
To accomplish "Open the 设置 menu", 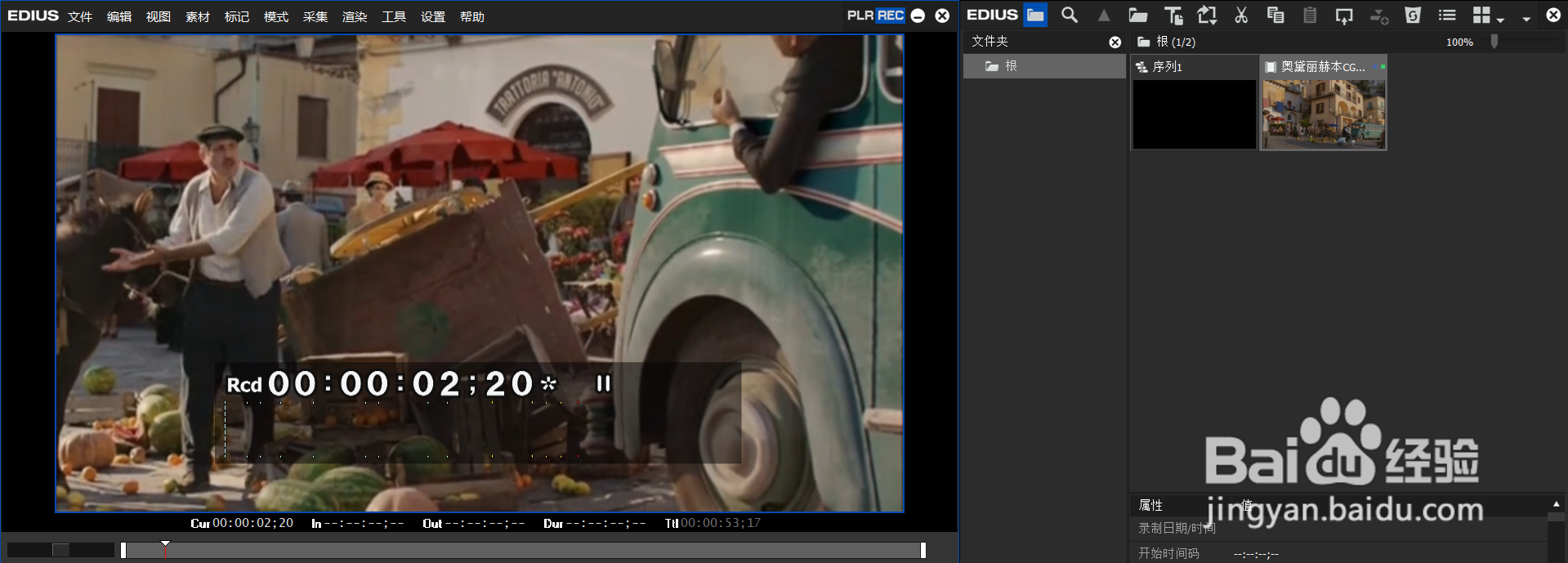I will point(433,16).
